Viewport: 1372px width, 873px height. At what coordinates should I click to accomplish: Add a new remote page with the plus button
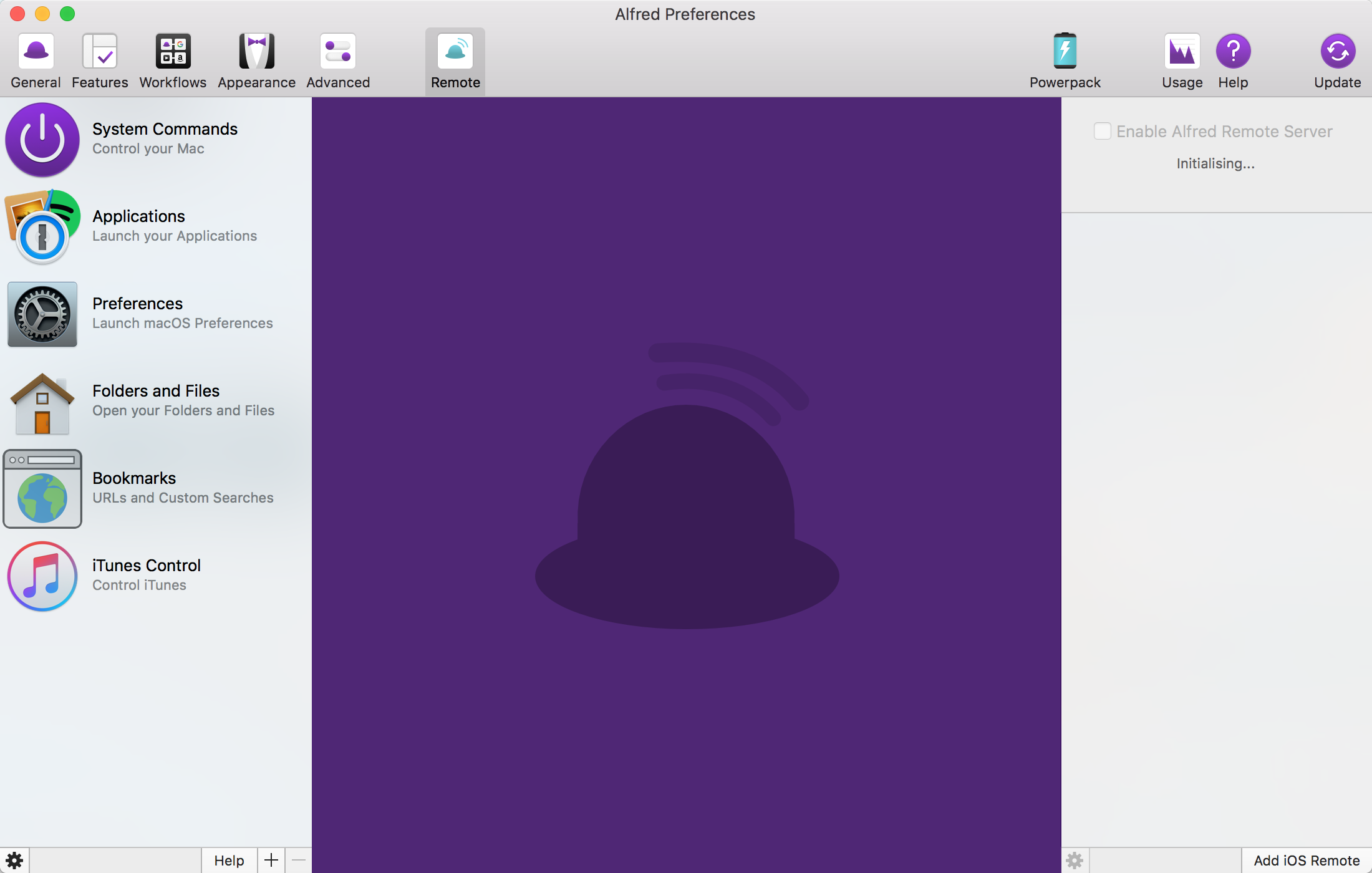pyautogui.click(x=271, y=860)
